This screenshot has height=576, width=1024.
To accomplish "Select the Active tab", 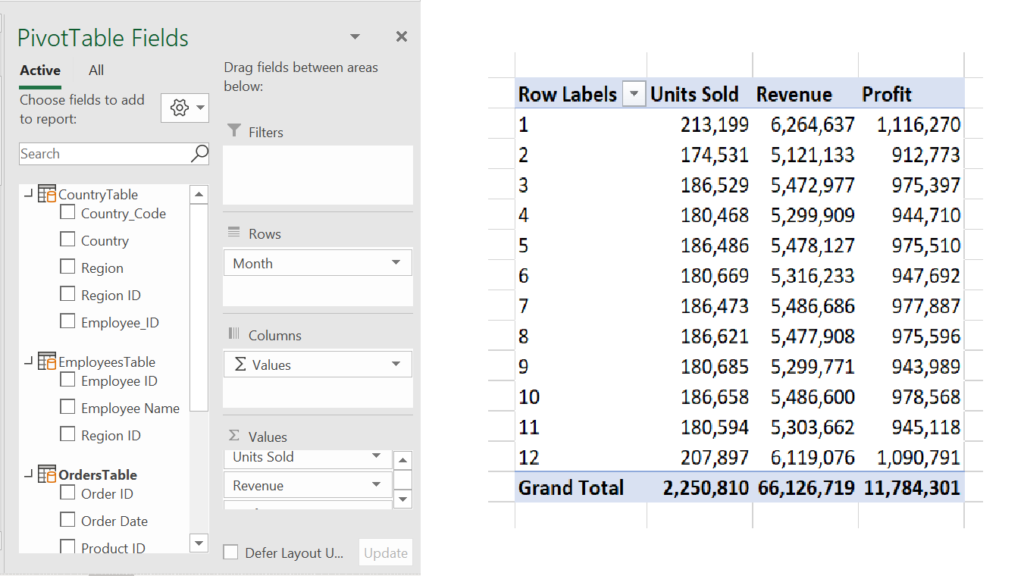I will pyautogui.click(x=40, y=70).
